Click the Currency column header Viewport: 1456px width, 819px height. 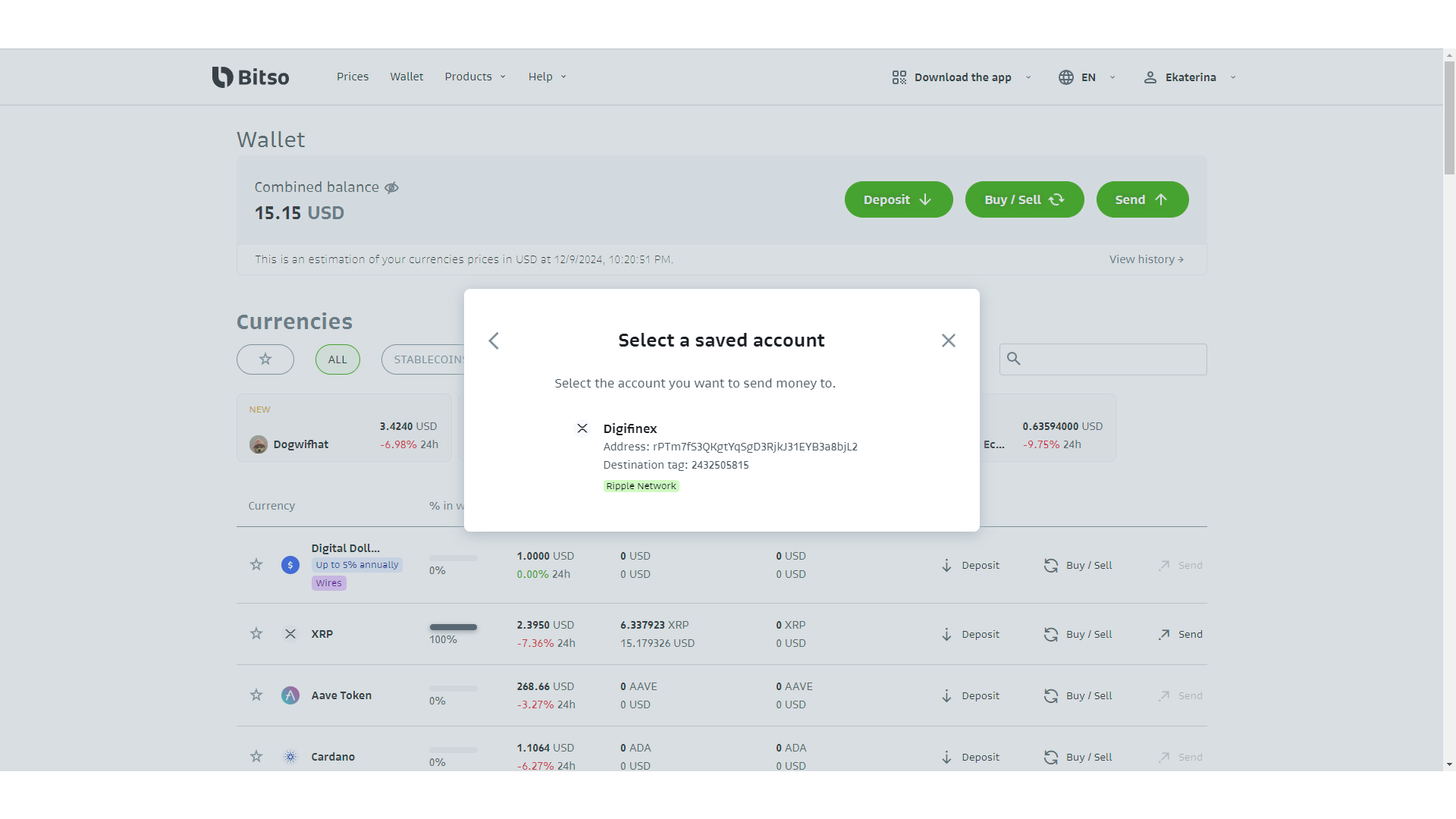[271, 506]
